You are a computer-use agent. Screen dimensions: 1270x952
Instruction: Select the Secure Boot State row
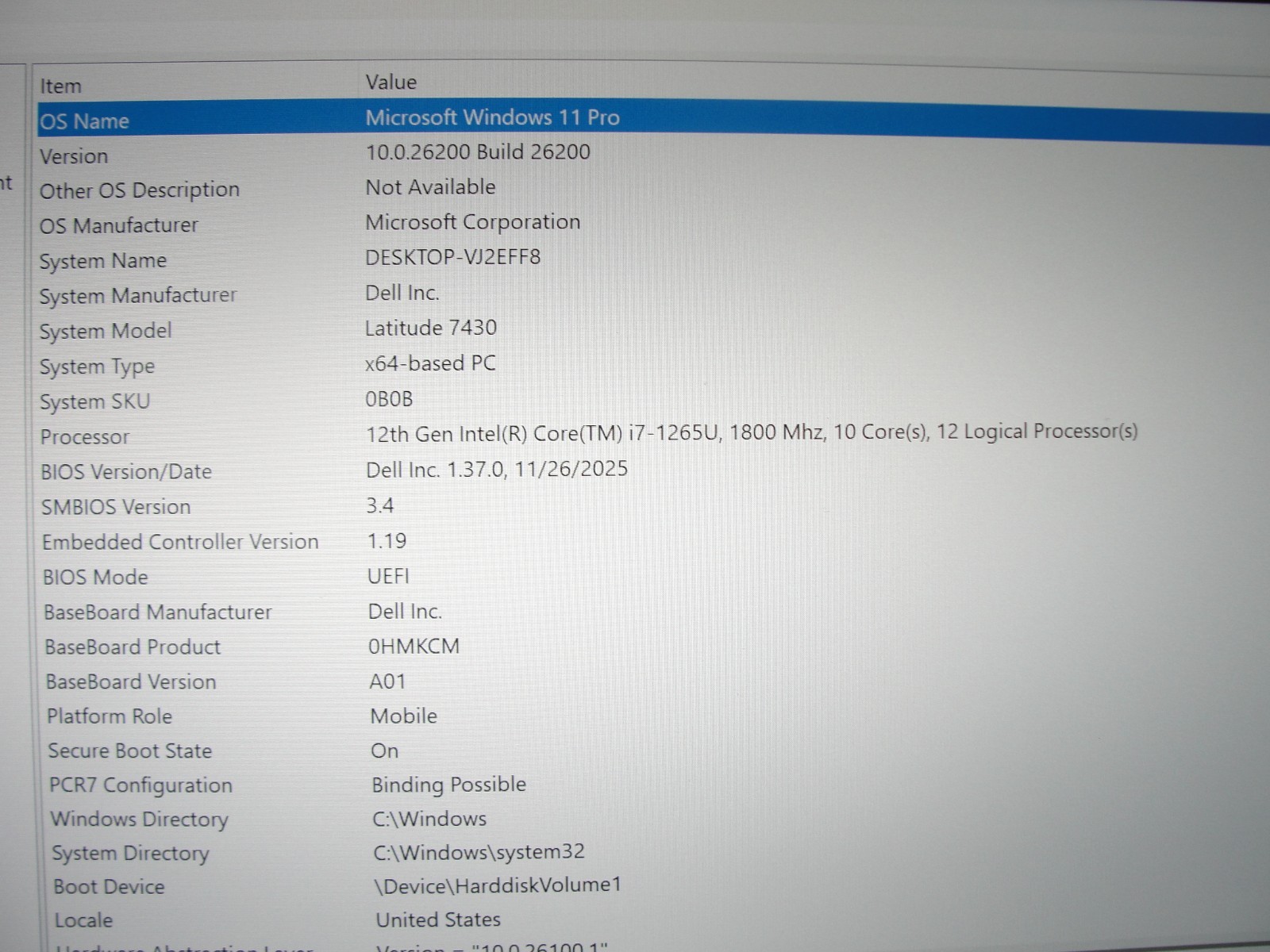point(130,750)
